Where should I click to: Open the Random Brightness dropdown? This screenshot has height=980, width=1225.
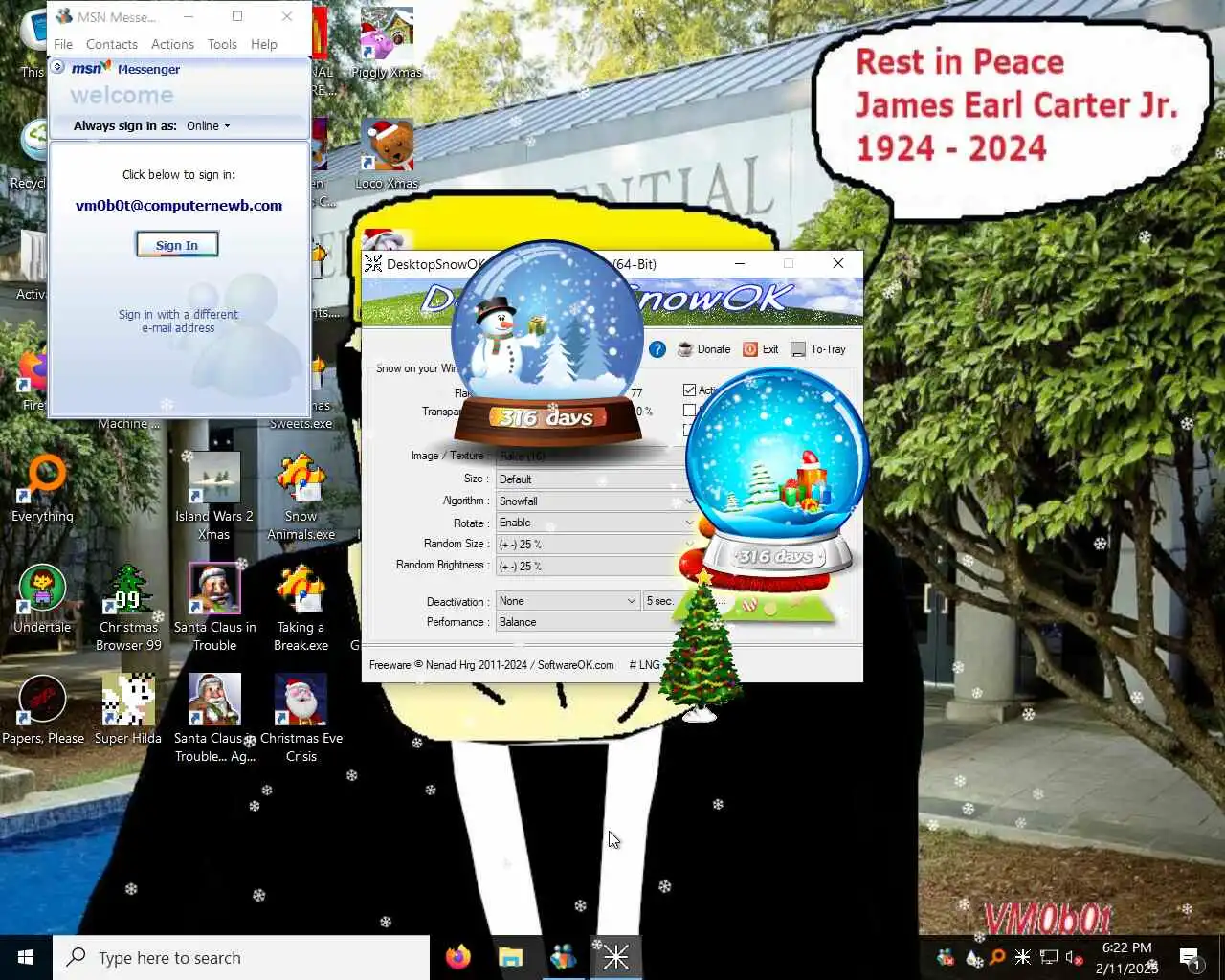[x=596, y=566]
